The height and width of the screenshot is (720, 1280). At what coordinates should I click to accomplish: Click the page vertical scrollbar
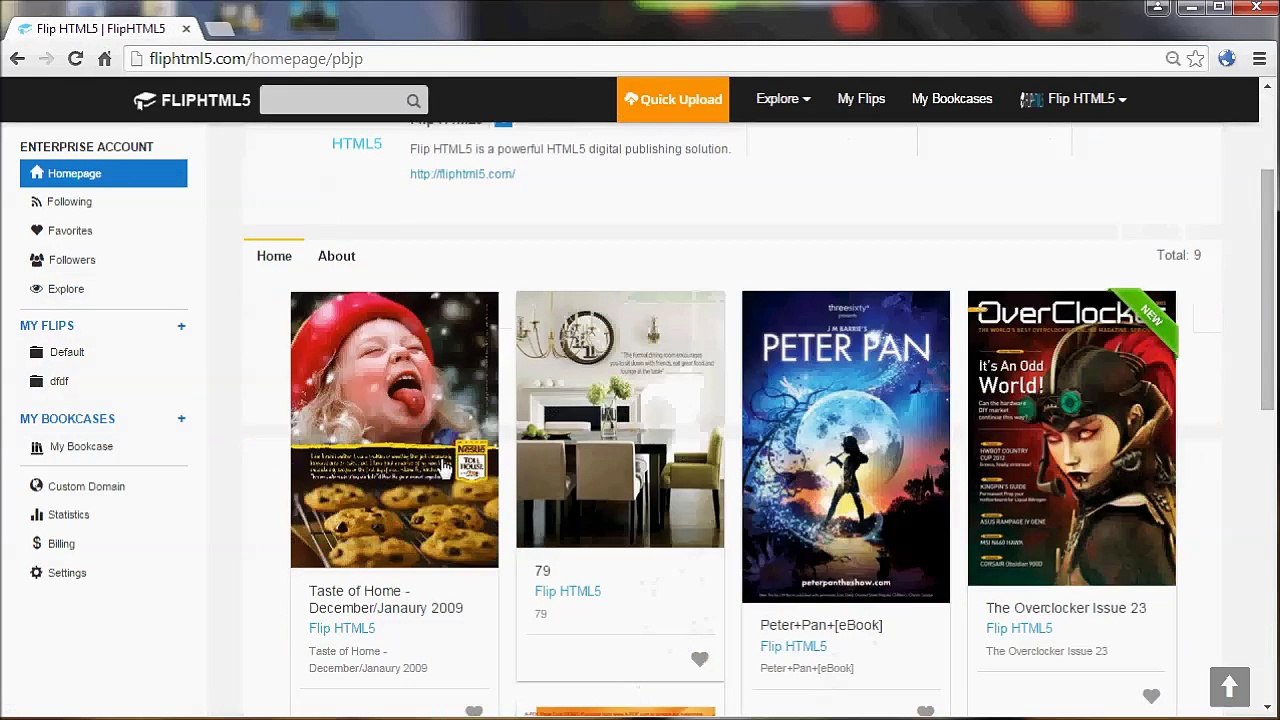tap(1268, 290)
